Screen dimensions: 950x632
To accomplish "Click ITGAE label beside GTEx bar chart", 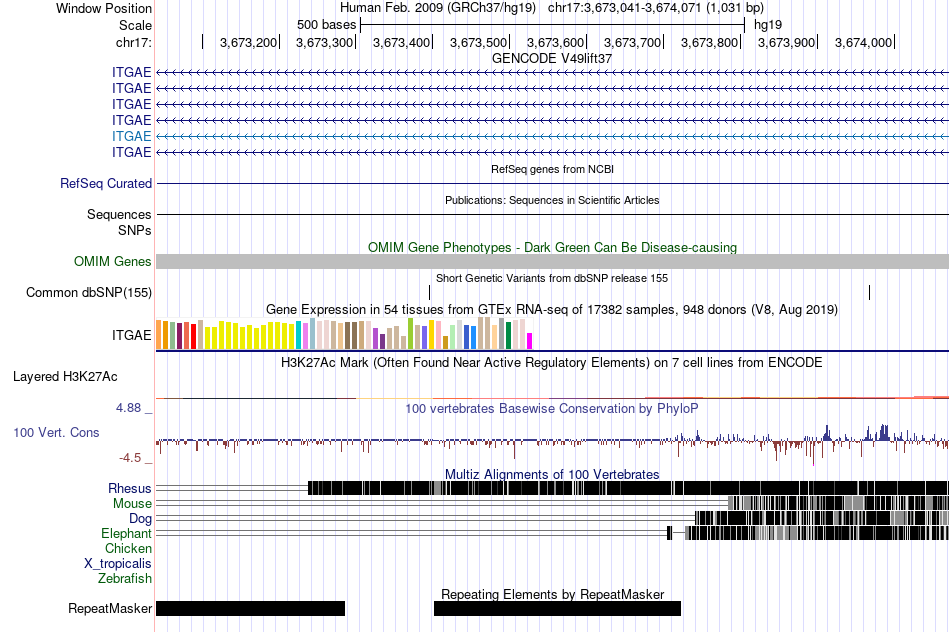I will (x=131, y=335).
